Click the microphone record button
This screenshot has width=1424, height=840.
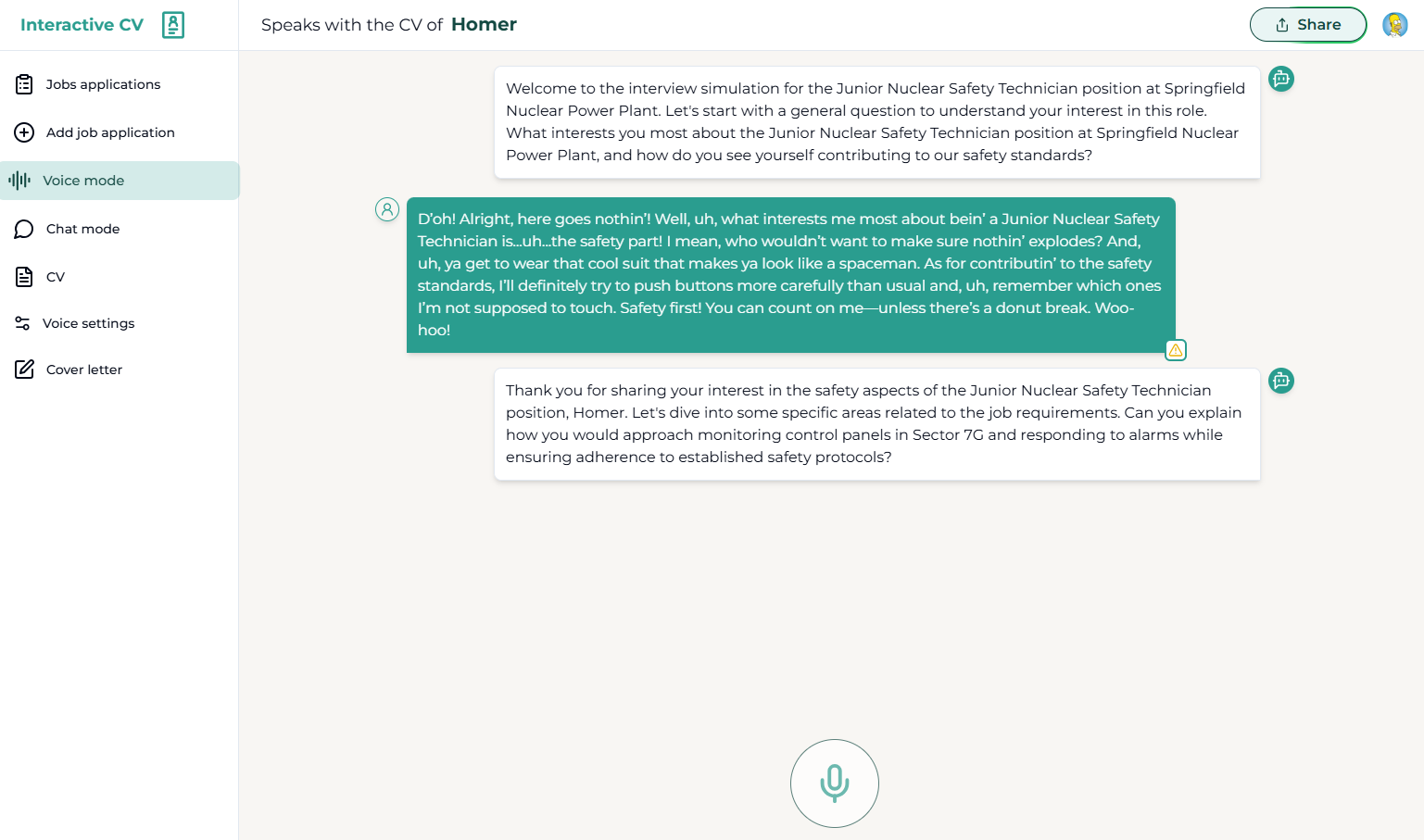coord(834,783)
